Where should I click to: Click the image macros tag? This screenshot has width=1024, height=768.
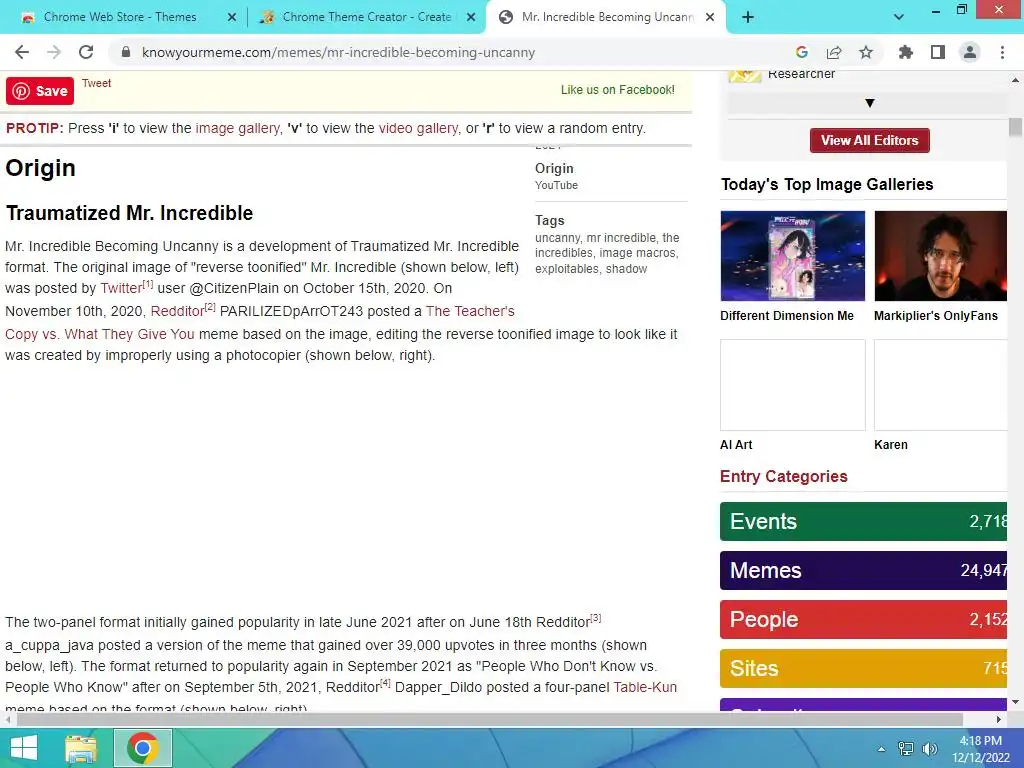click(x=637, y=253)
